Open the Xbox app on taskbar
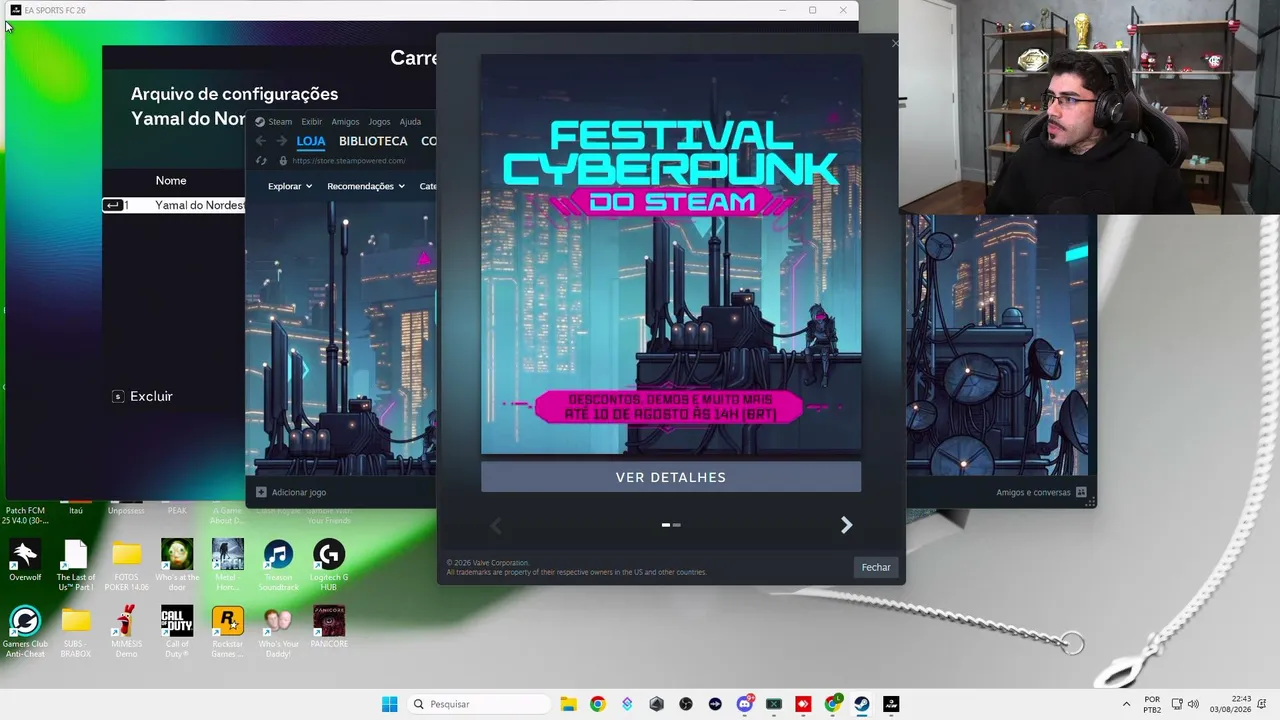This screenshot has height=720, width=1280. 774,704
